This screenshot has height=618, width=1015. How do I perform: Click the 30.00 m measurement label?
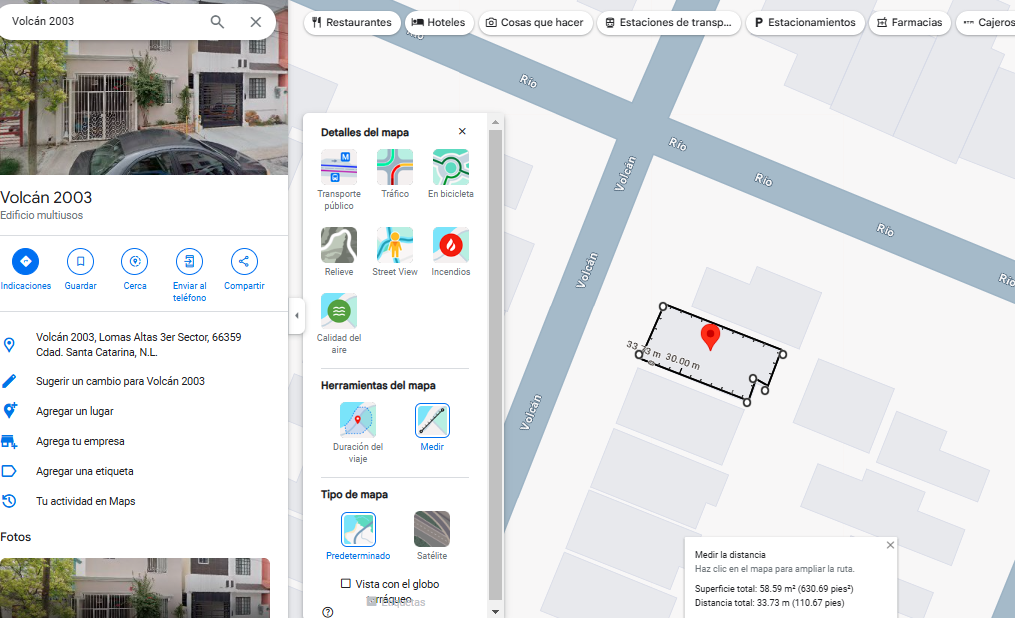[682, 361]
